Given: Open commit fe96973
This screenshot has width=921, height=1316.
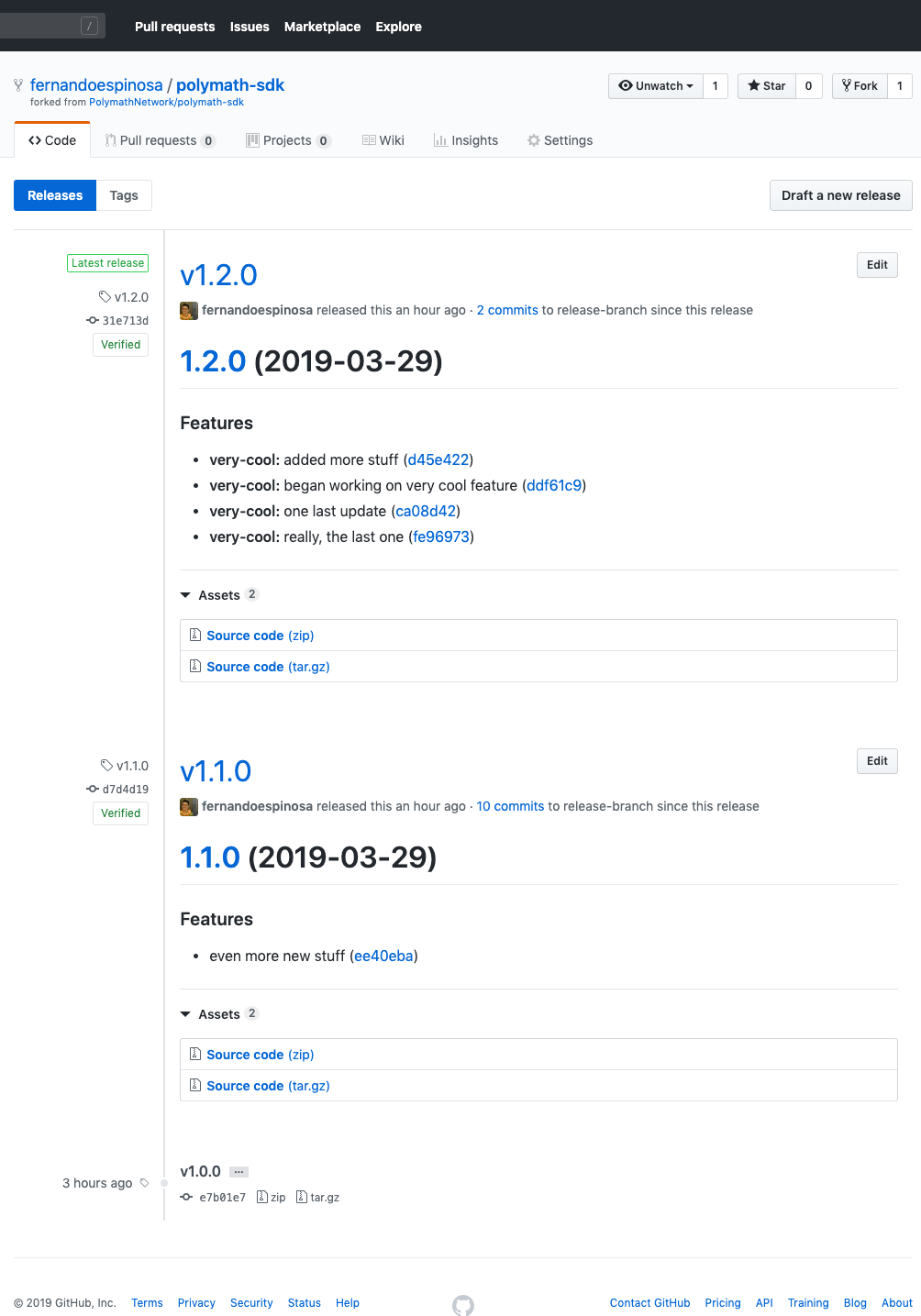Looking at the screenshot, I should [x=441, y=537].
